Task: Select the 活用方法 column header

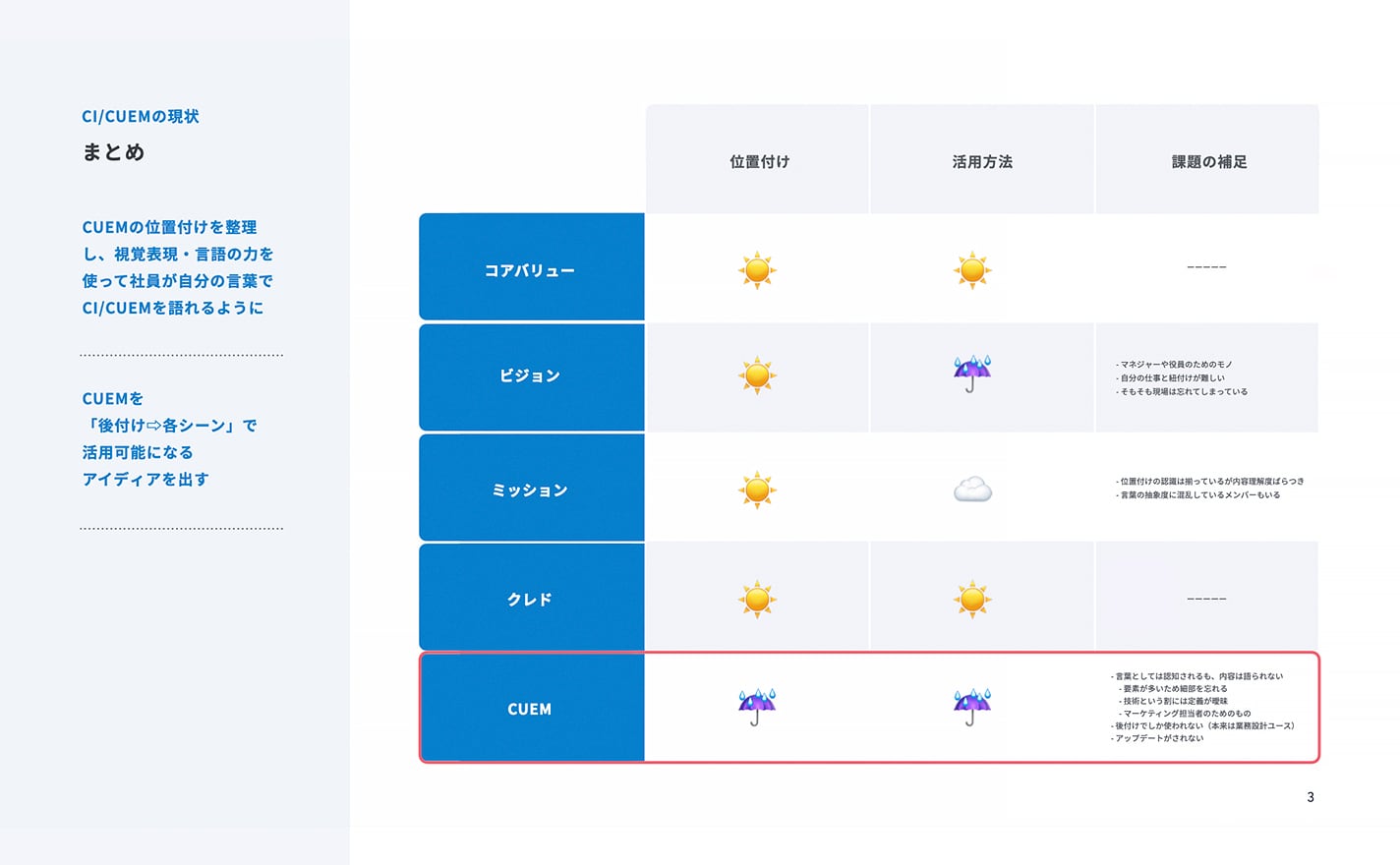Action: 982,159
